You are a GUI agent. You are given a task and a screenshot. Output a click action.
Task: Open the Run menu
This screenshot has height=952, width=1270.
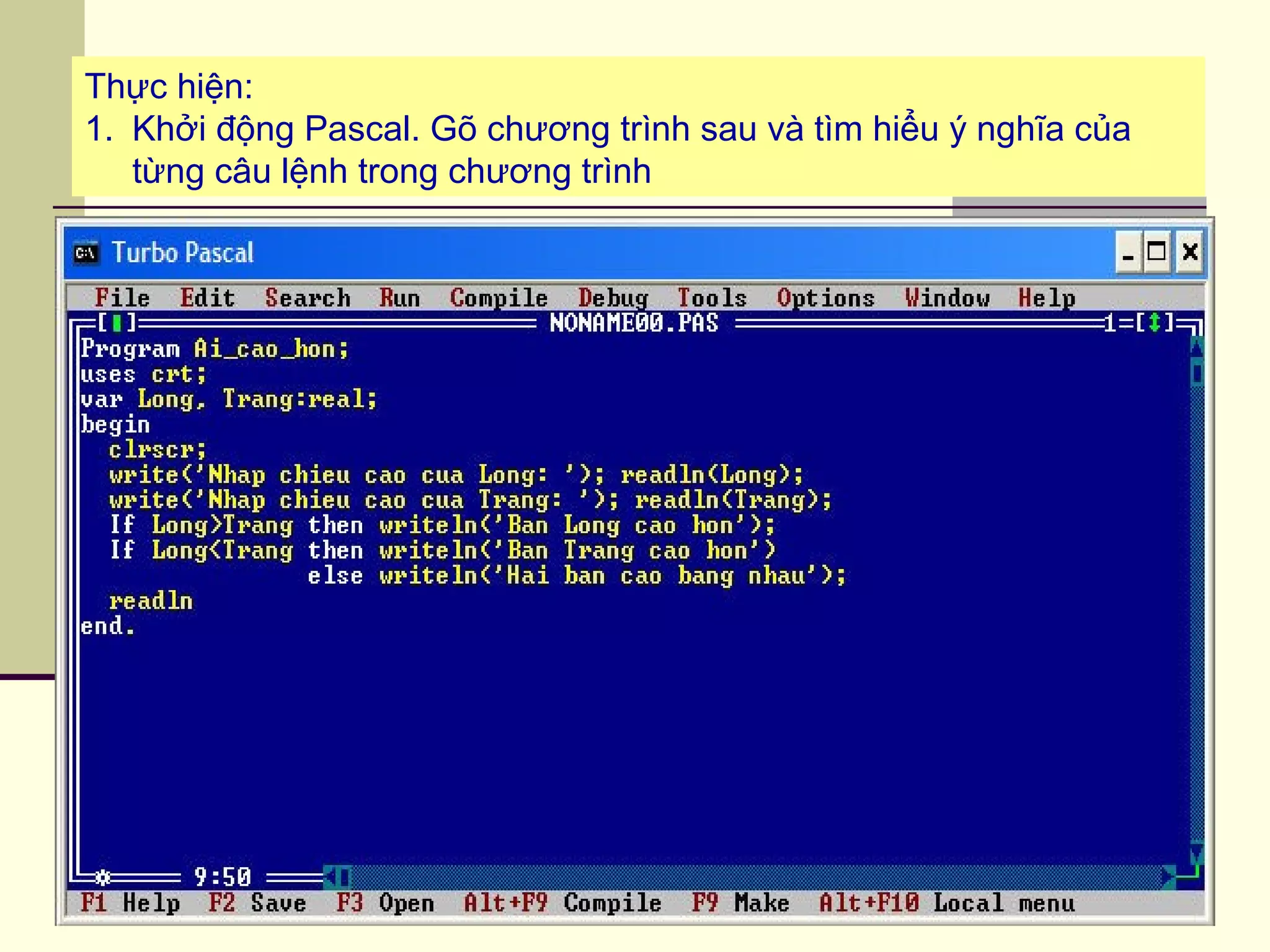[400, 298]
